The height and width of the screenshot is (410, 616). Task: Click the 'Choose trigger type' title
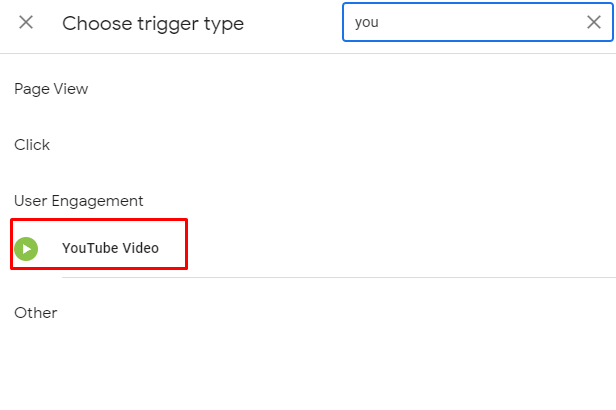[x=153, y=24]
